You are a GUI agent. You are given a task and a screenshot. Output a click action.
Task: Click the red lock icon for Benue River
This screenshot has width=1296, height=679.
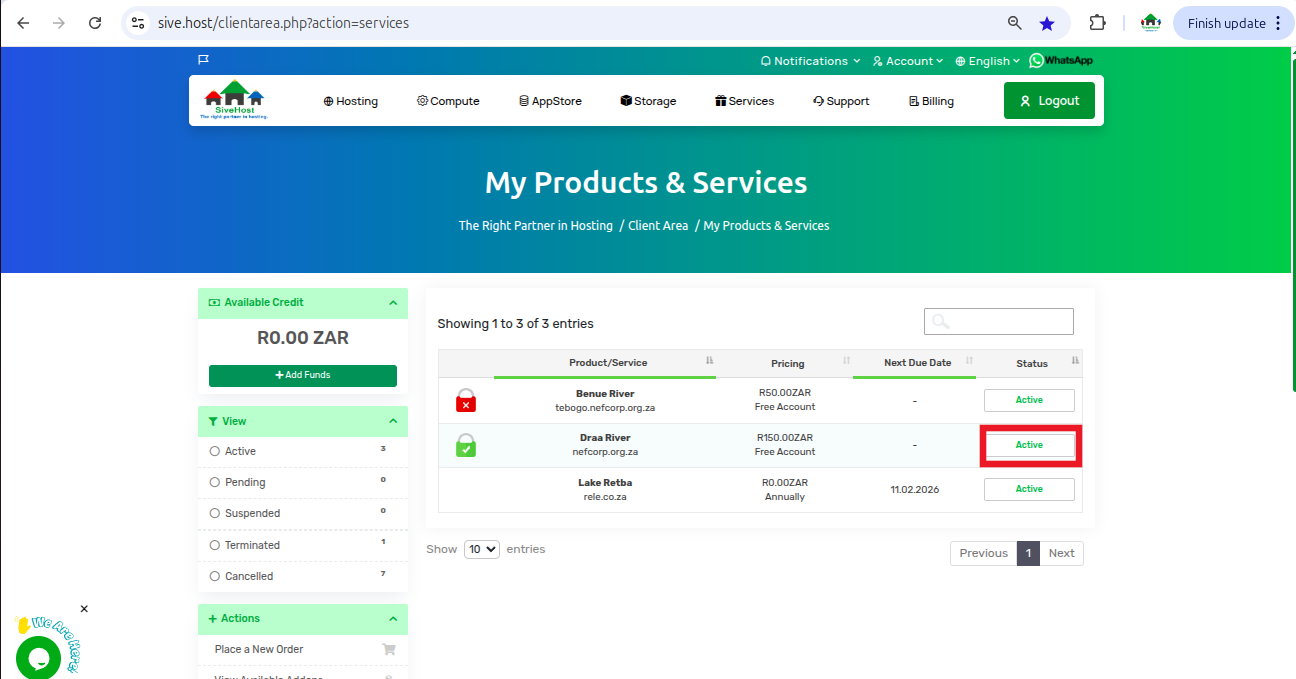[466, 400]
